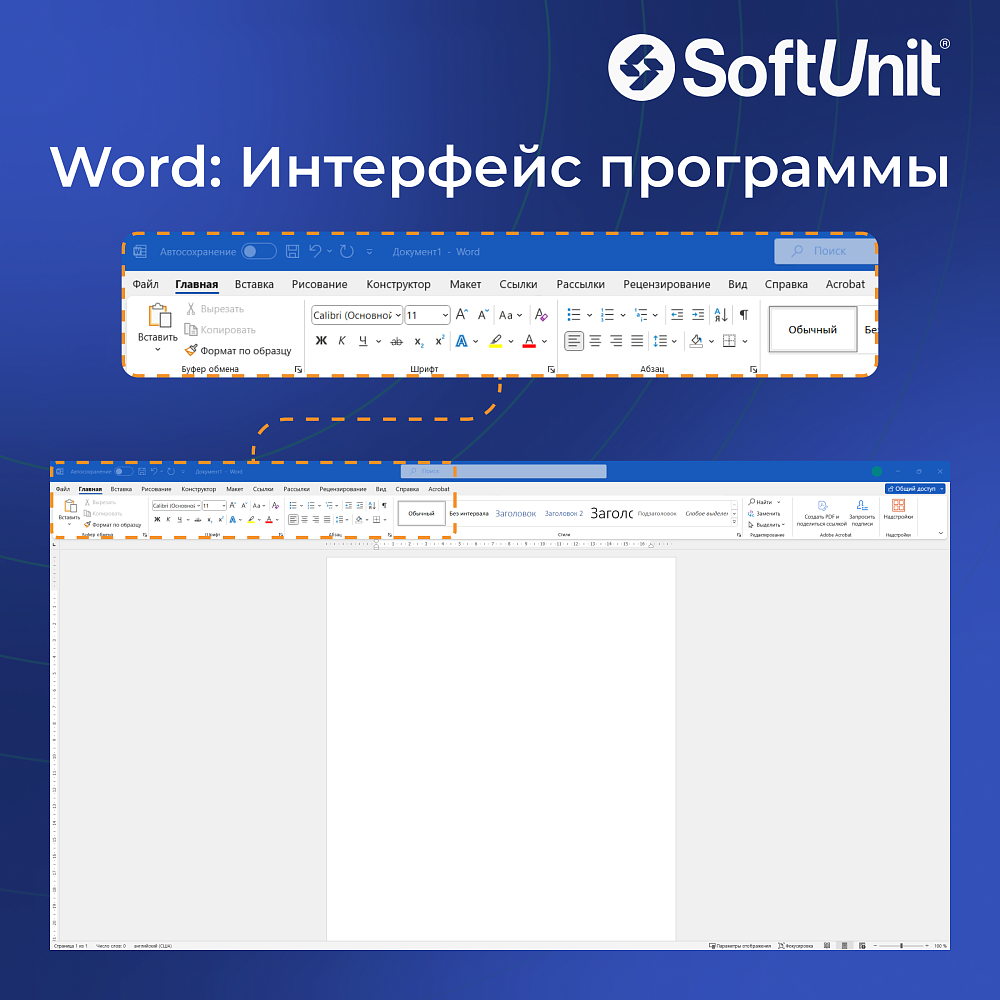Toggle underline Ч in the enlarged ribbon
This screenshot has width=1000, height=1000.
[x=363, y=341]
